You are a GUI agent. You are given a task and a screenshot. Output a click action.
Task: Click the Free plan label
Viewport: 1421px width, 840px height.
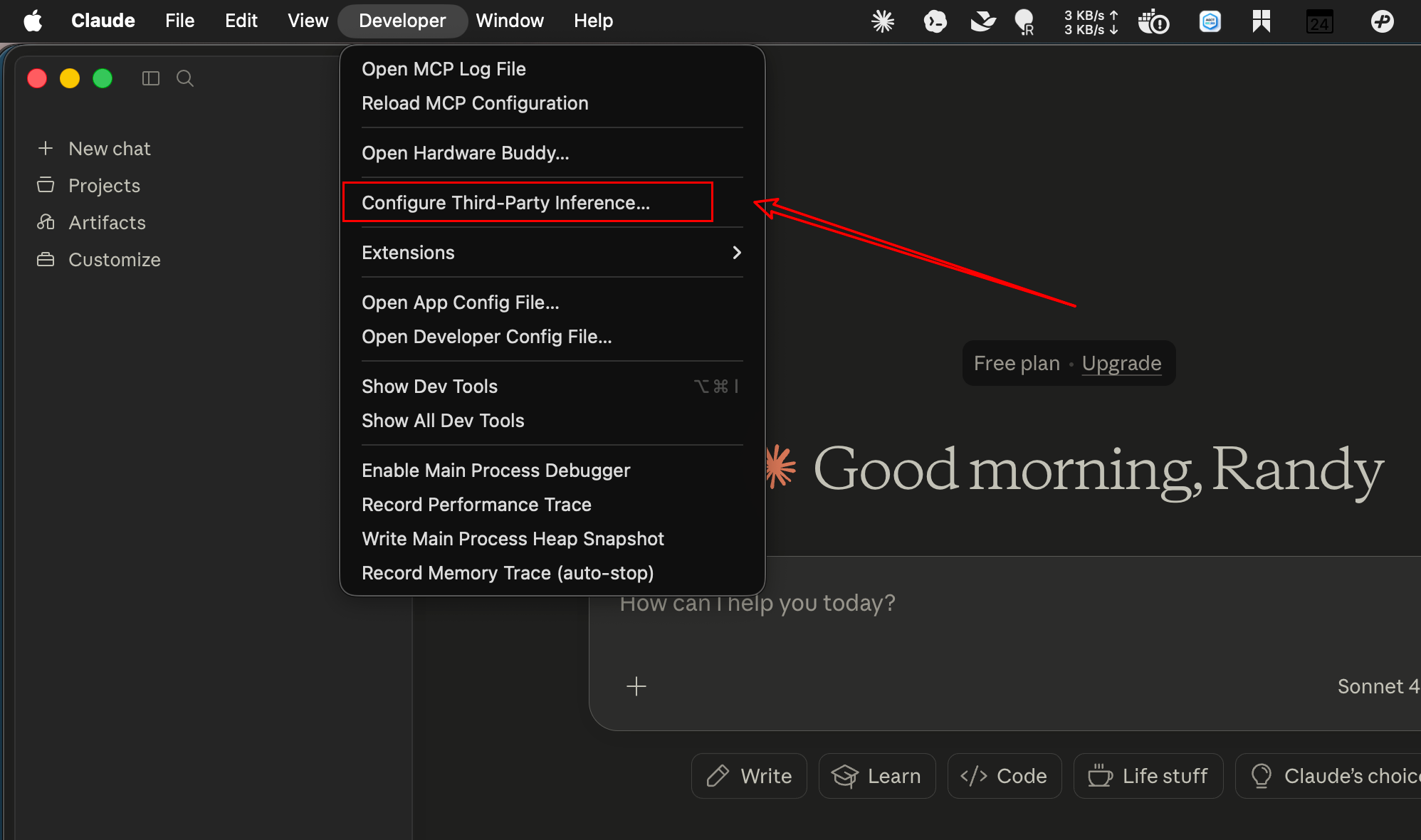click(1017, 363)
